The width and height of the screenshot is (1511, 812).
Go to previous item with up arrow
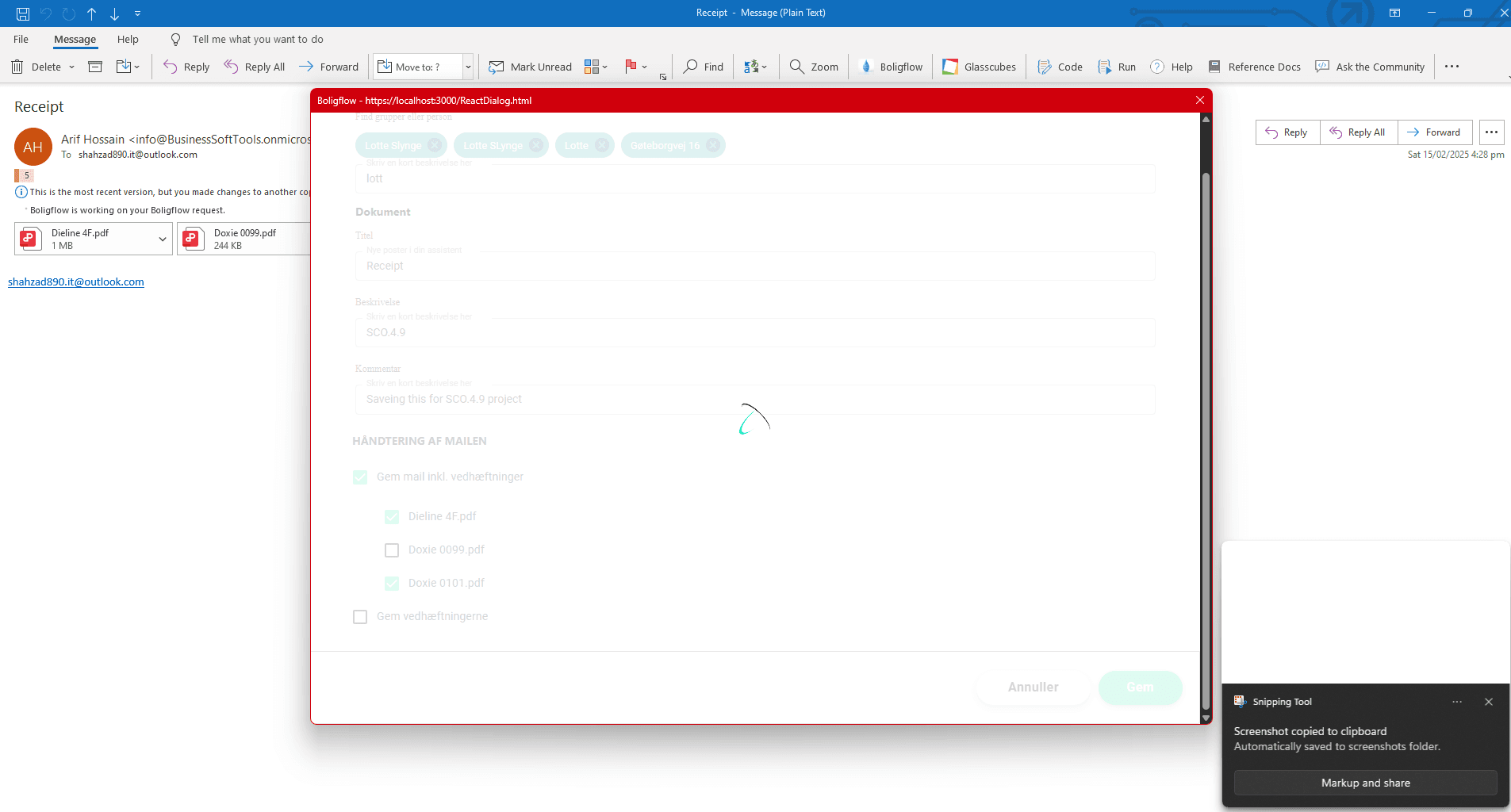pyautogui.click(x=92, y=13)
